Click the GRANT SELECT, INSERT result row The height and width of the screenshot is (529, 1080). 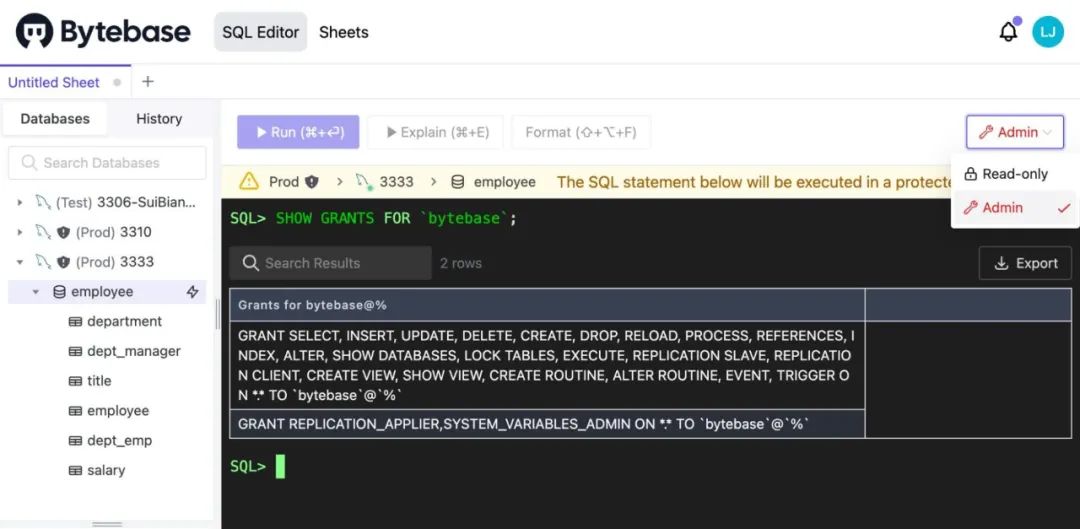point(547,366)
